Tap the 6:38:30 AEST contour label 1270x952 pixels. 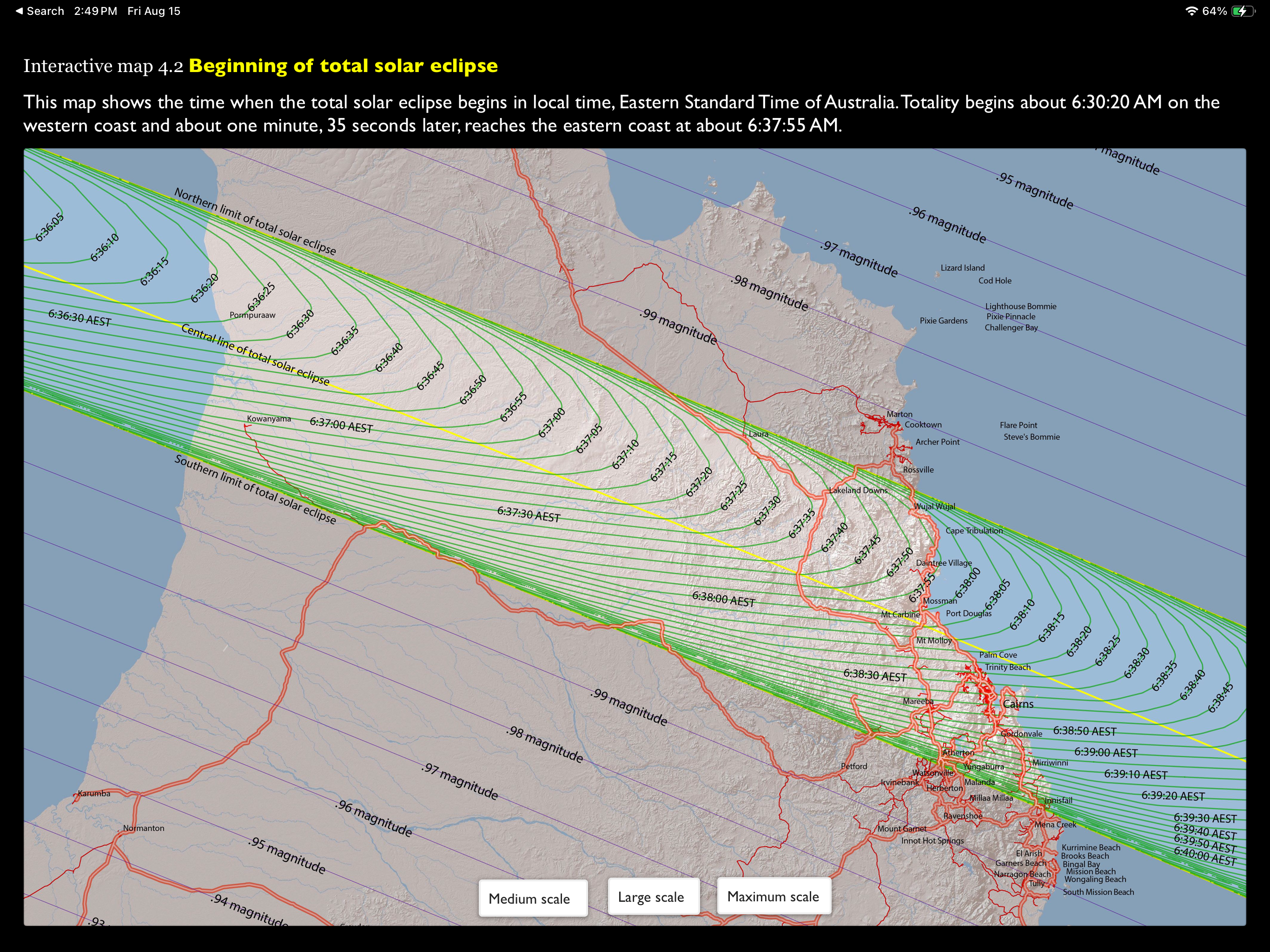coord(874,675)
